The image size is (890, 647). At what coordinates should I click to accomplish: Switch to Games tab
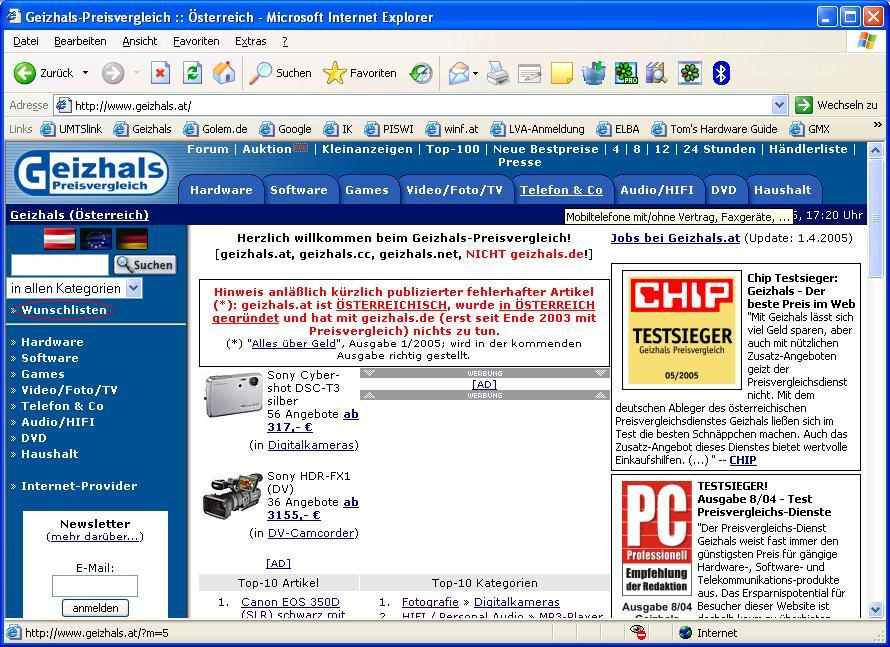pos(367,190)
